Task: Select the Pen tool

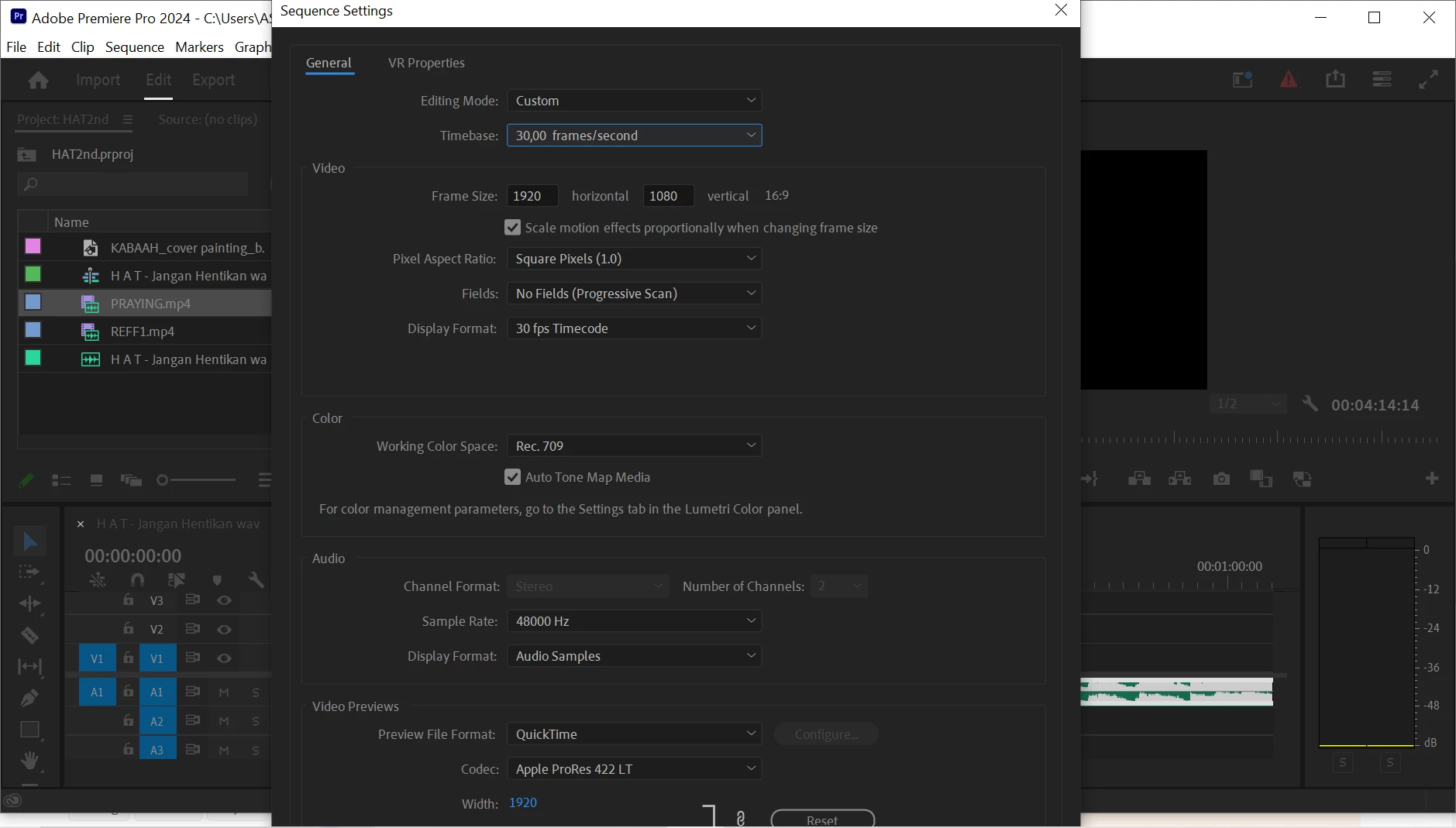Action: click(29, 698)
